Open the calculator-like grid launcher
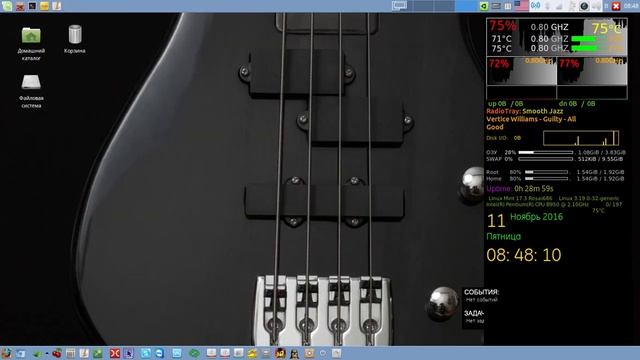640x360 pixels. (x=71, y=353)
